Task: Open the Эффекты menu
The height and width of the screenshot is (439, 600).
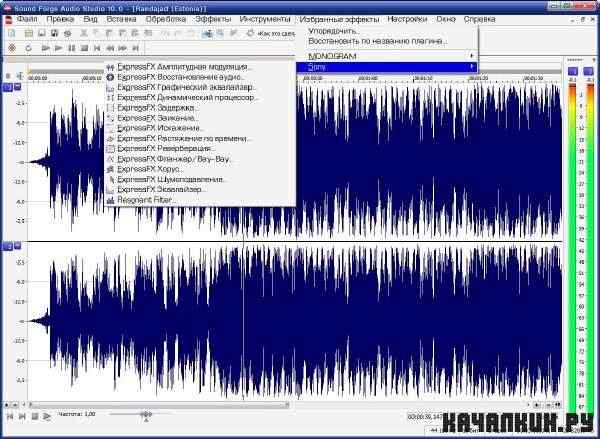Action: pos(213,19)
